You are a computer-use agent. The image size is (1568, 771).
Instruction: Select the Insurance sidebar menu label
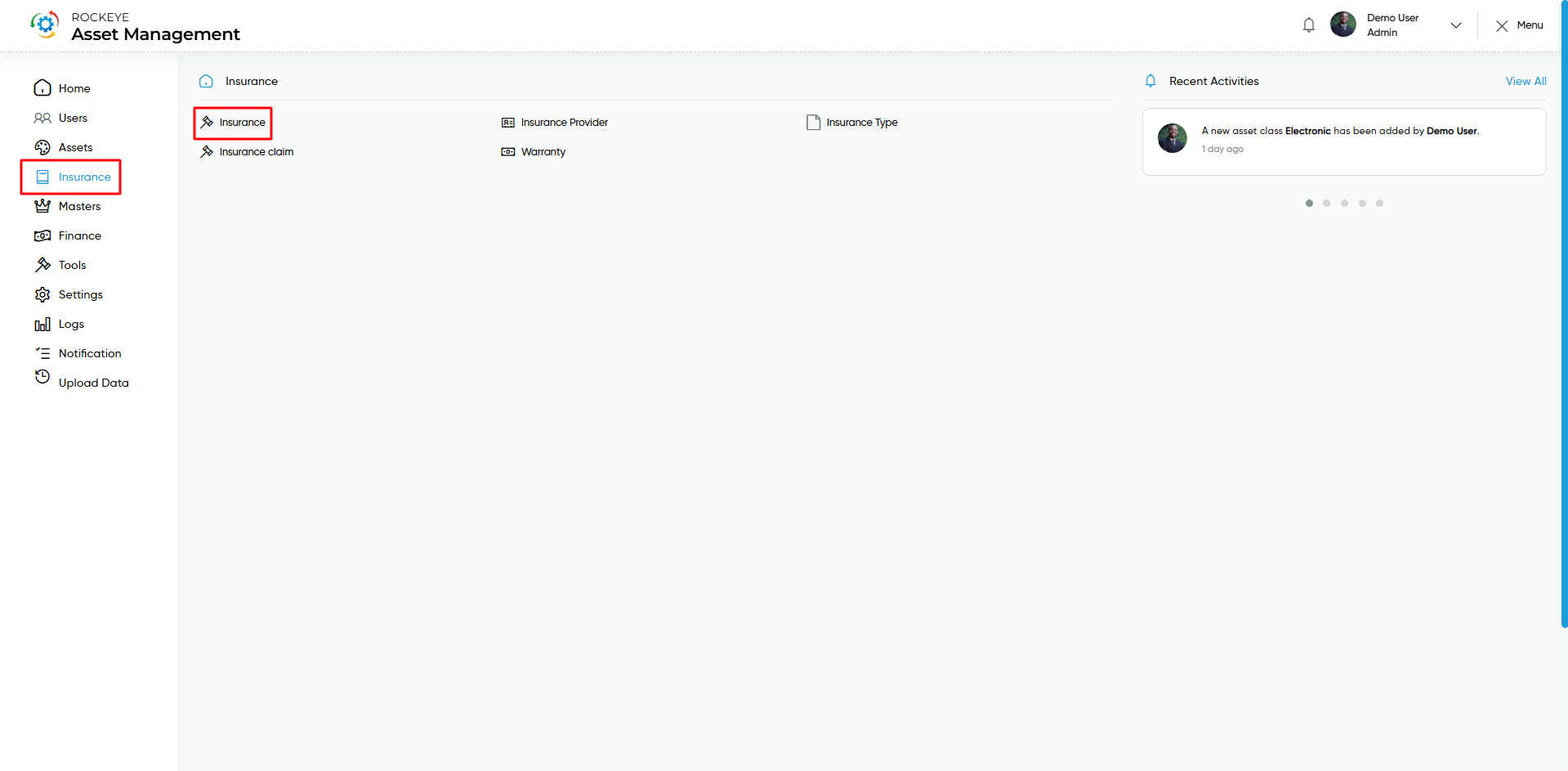(x=84, y=177)
